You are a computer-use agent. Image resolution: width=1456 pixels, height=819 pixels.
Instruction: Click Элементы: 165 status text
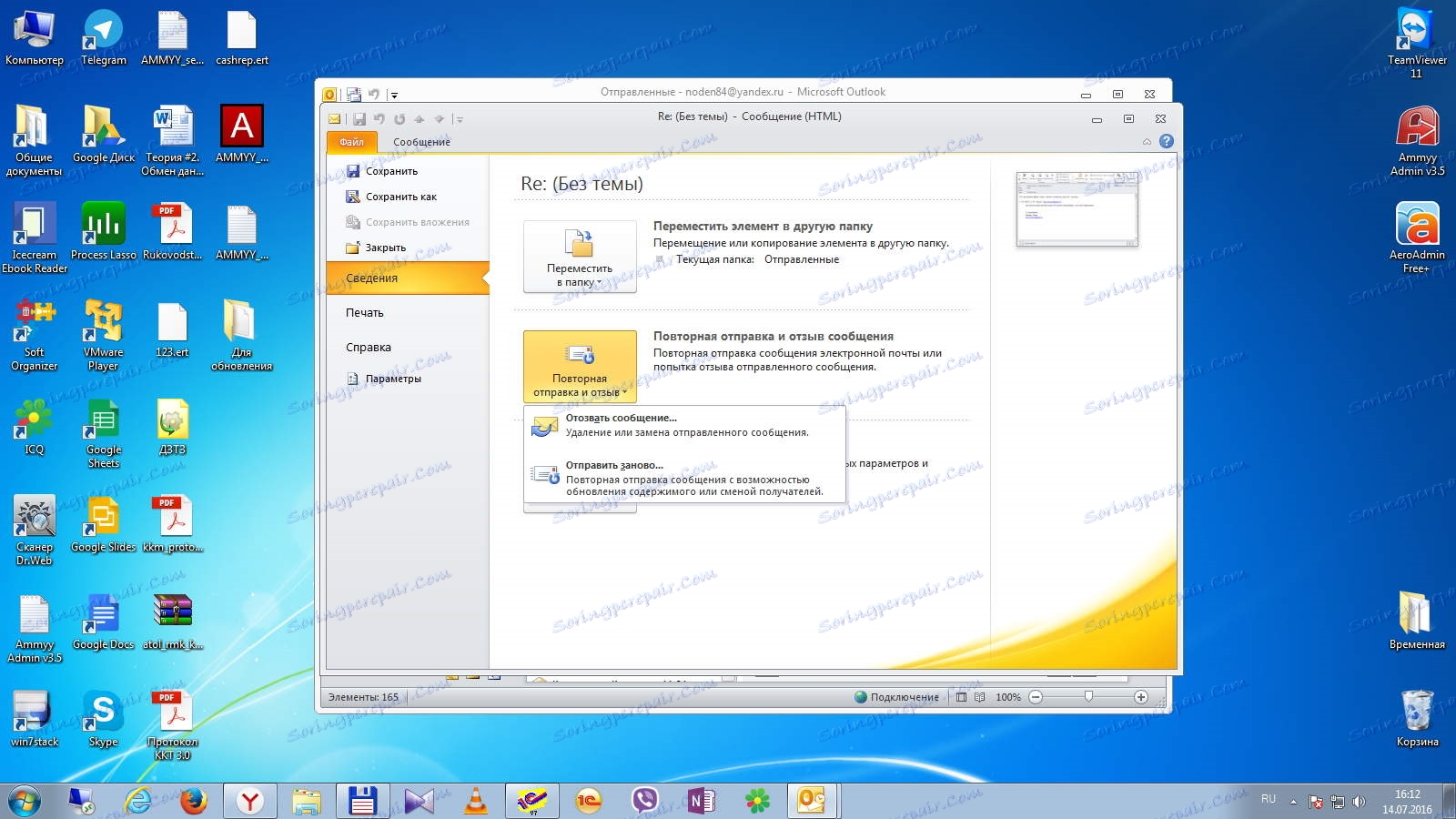click(x=363, y=697)
